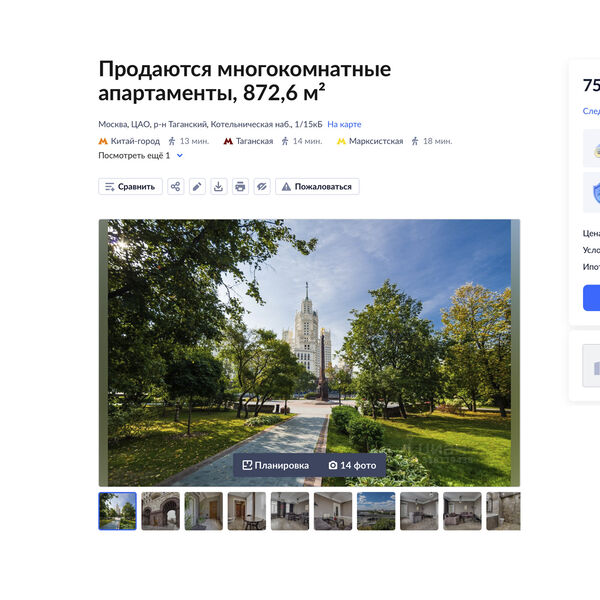This screenshot has width=600, height=600.
Task: Click the address link Котельническая наб.
Action: (250, 124)
